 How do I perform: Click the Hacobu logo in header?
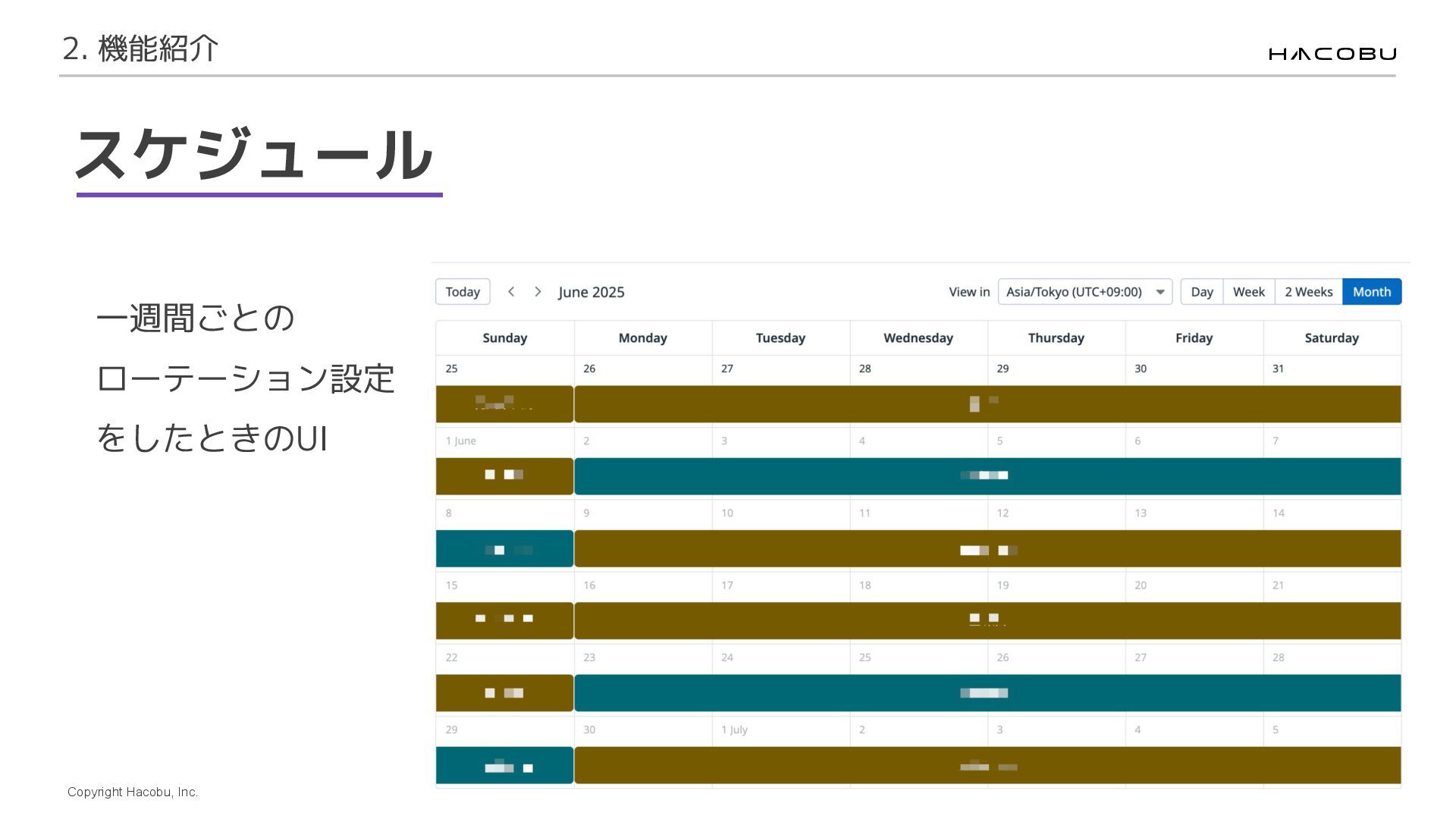[x=1332, y=54]
